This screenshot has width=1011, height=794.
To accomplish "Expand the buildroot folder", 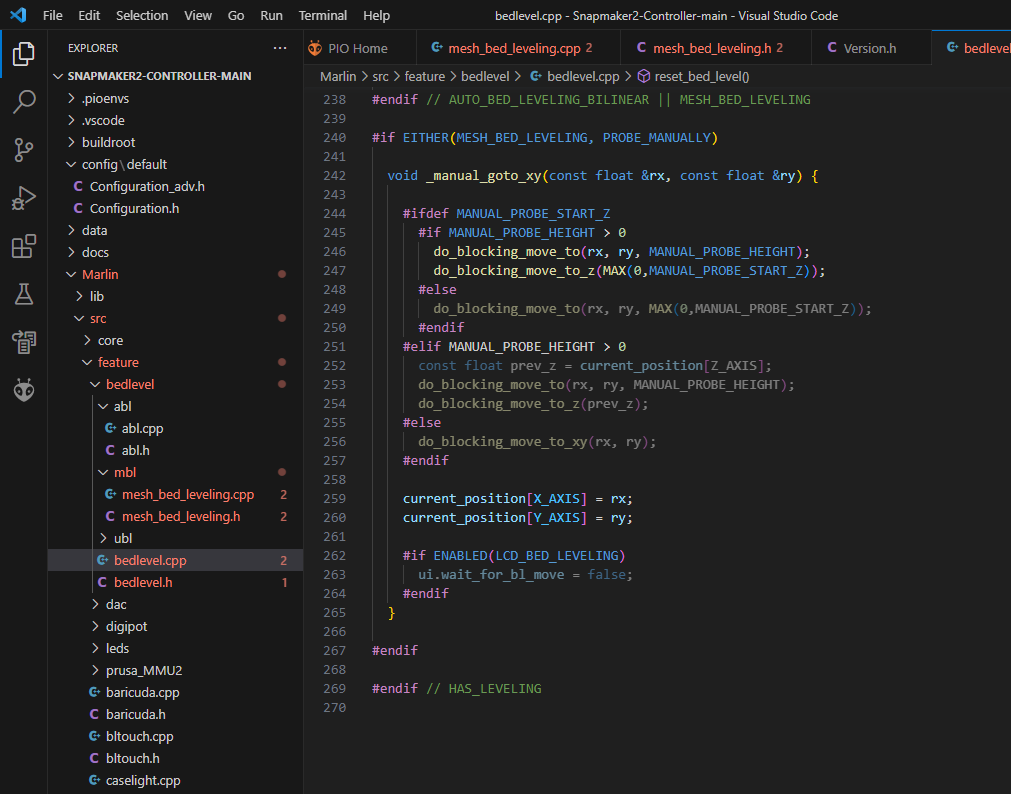I will tap(175, 143).
